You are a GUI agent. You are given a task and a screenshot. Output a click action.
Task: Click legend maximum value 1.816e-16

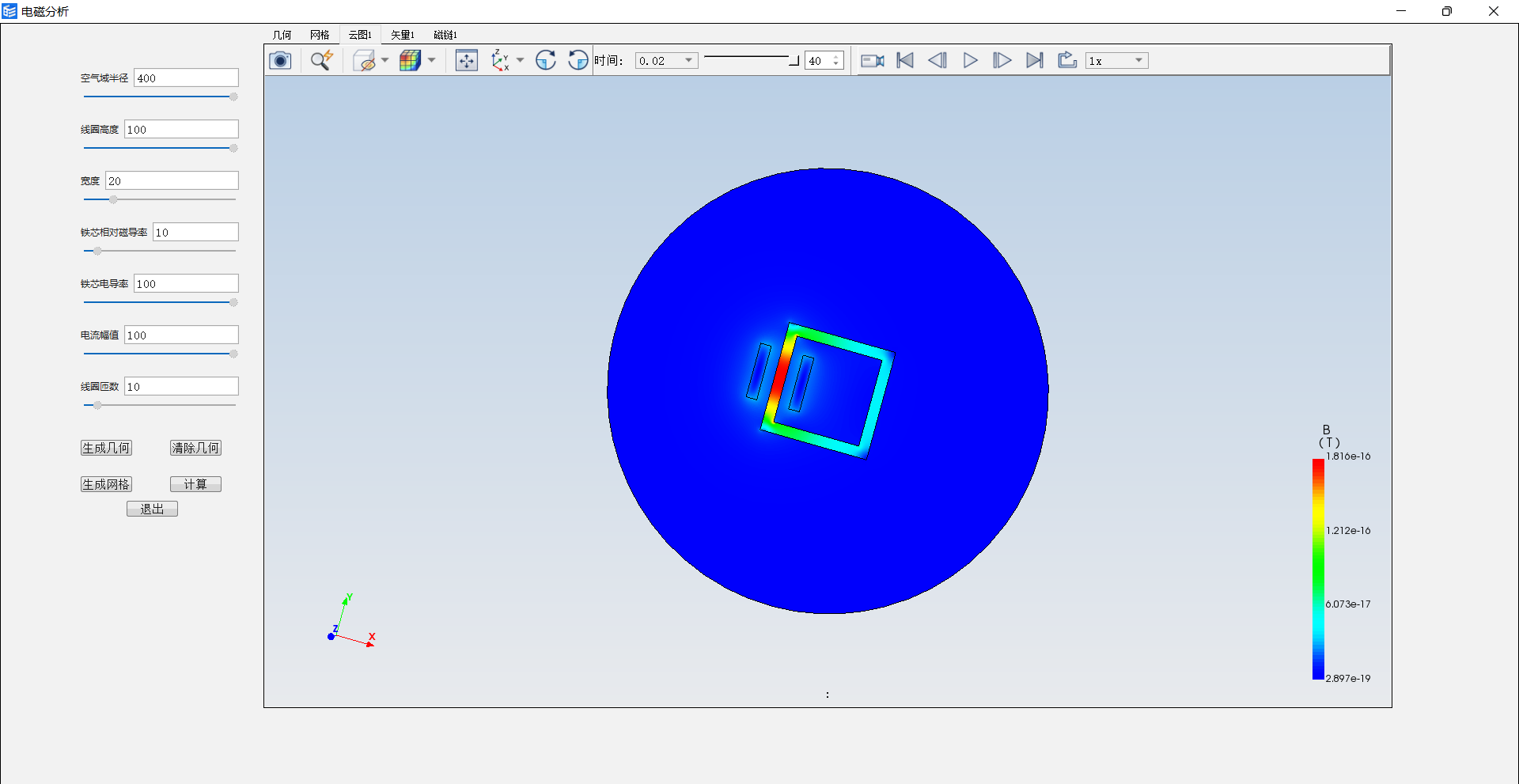[x=1348, y=456]
